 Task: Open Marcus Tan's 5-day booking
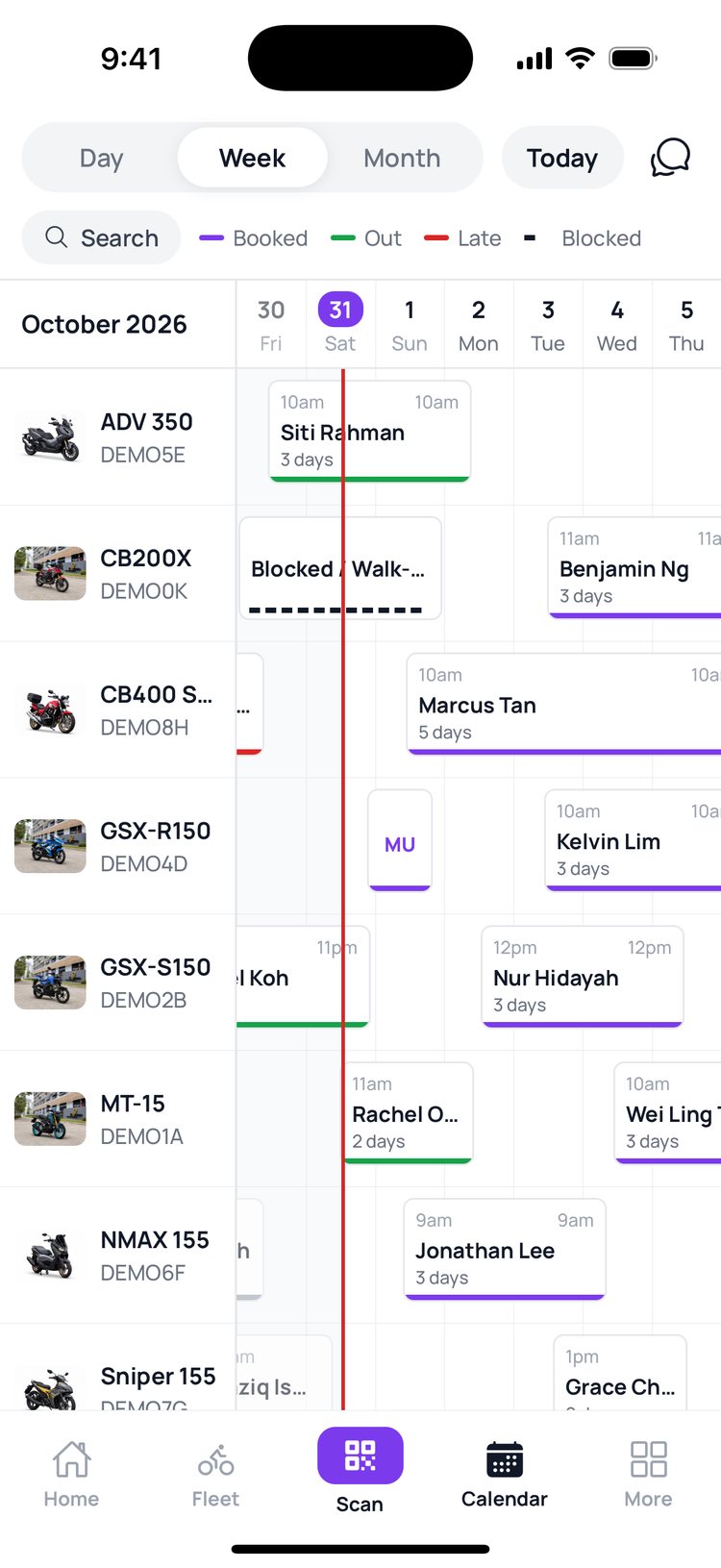pyautogui.click(x=563, y=705)
